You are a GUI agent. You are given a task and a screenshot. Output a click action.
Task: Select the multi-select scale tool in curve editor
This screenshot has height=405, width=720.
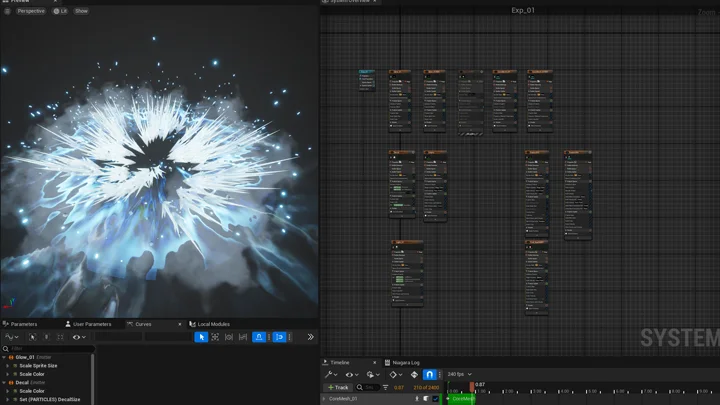click(x=243, y=337)
